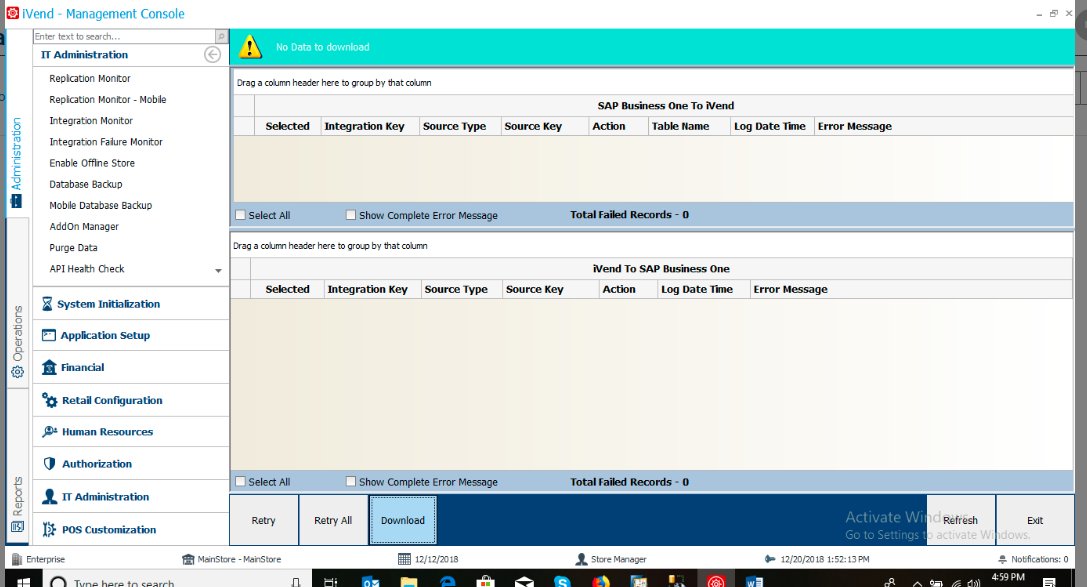Open Database Backup
Viewport: 1087px width, 587px height.
click(x=86, y=184)
